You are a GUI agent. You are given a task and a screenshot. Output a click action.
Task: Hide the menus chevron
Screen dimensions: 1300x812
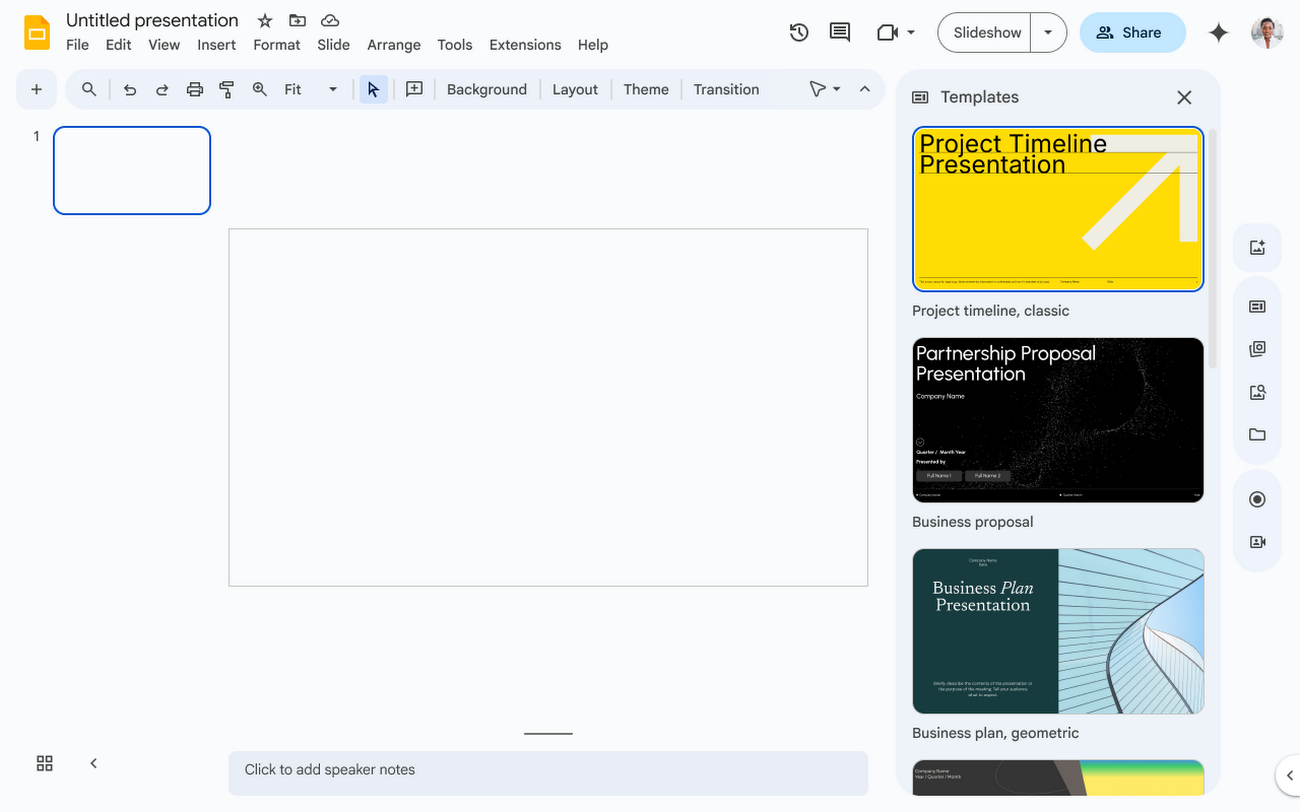[865, 89]
